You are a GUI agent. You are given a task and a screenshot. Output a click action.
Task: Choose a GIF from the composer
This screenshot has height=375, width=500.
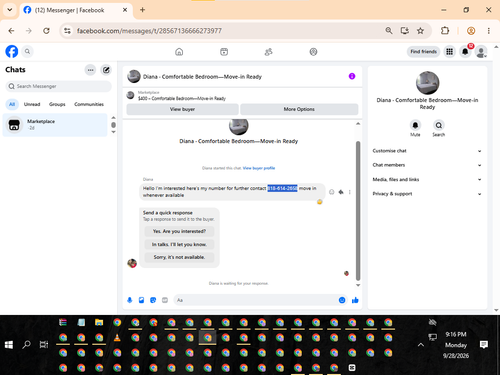(165, 300)
